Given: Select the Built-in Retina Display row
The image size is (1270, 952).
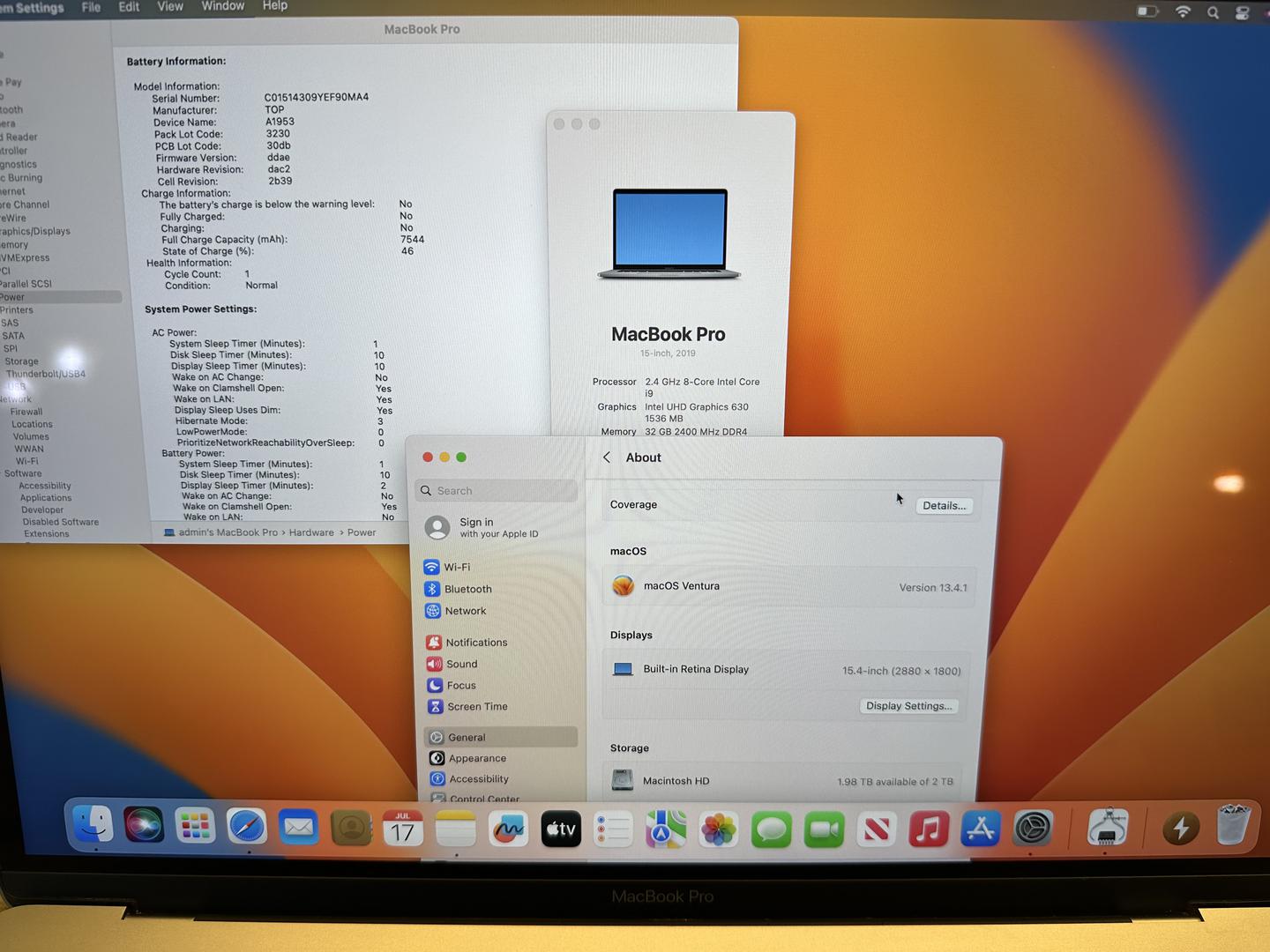Looking at the screenshot, I should pos(787,670).
